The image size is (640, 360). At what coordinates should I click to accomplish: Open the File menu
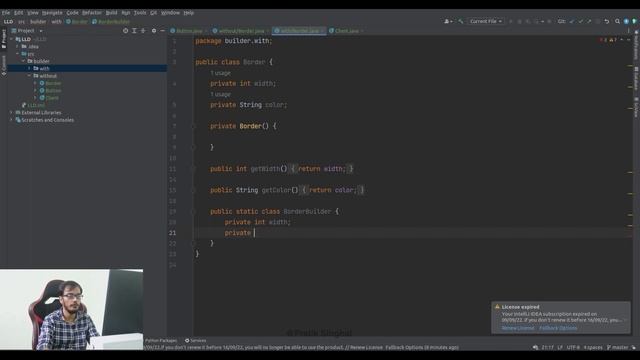6,13
